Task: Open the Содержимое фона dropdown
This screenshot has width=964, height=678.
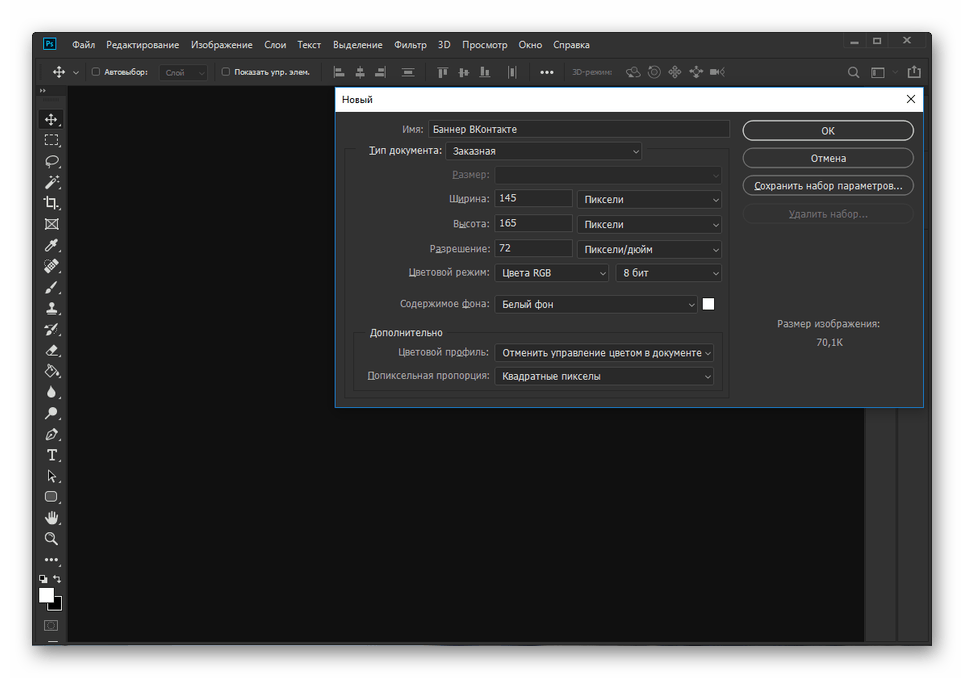Action: 596,304
